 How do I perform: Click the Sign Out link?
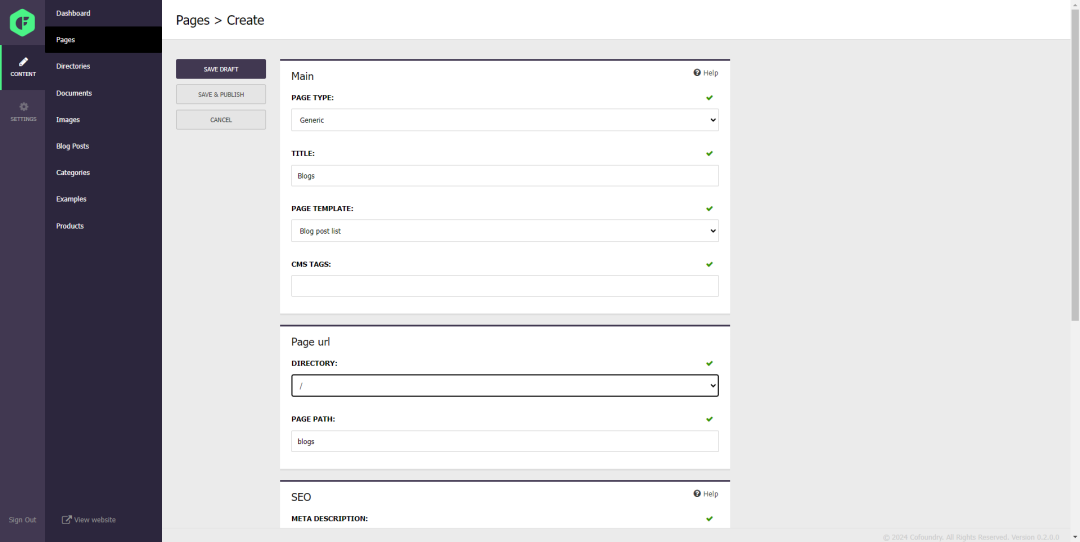22,520
